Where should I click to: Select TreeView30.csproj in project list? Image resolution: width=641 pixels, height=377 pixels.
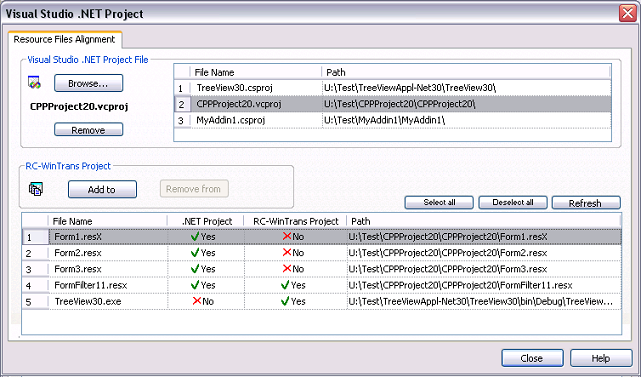click(392, 88)
